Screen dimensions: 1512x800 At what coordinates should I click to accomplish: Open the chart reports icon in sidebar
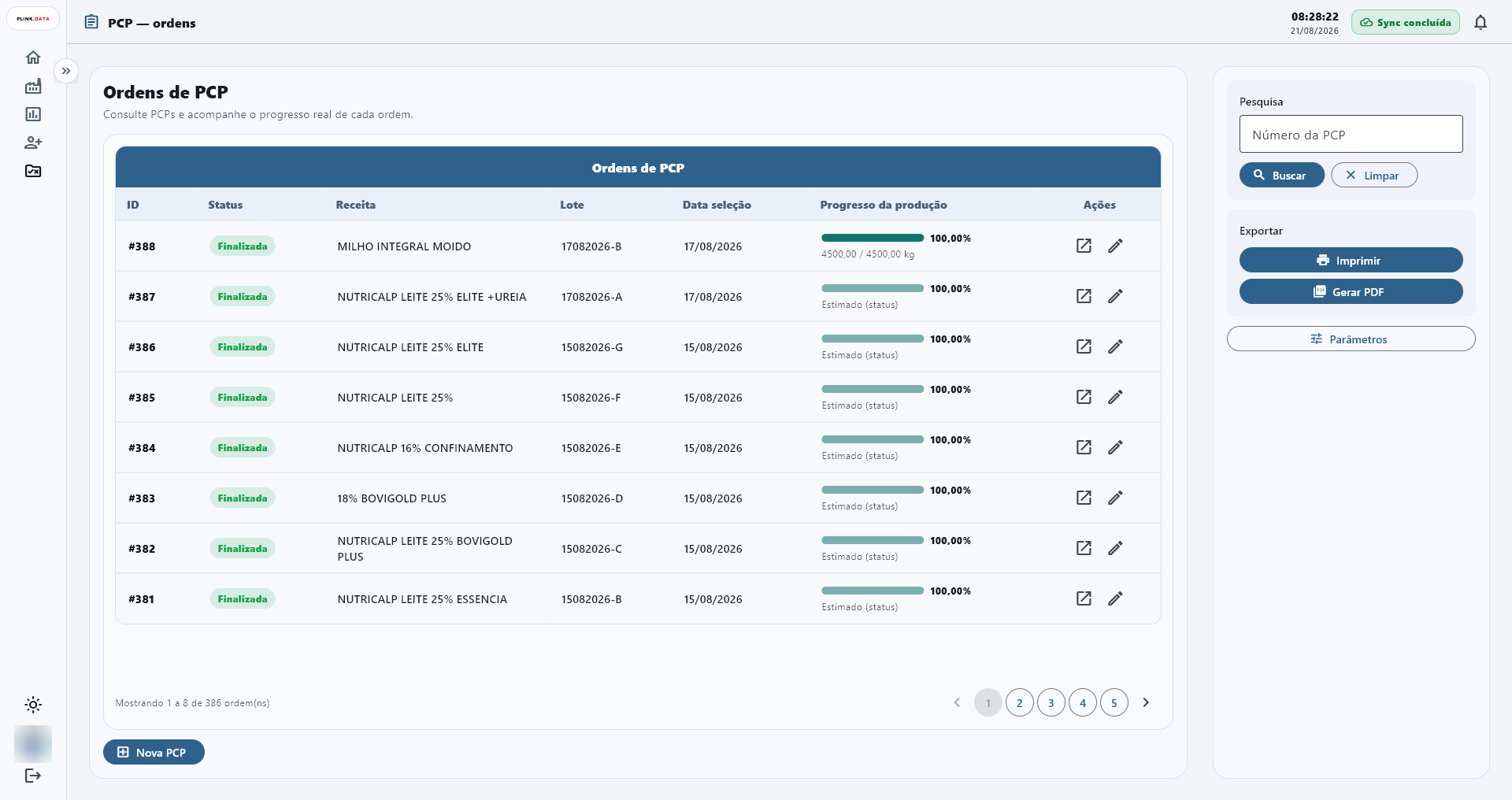click(x=33, y=114)
